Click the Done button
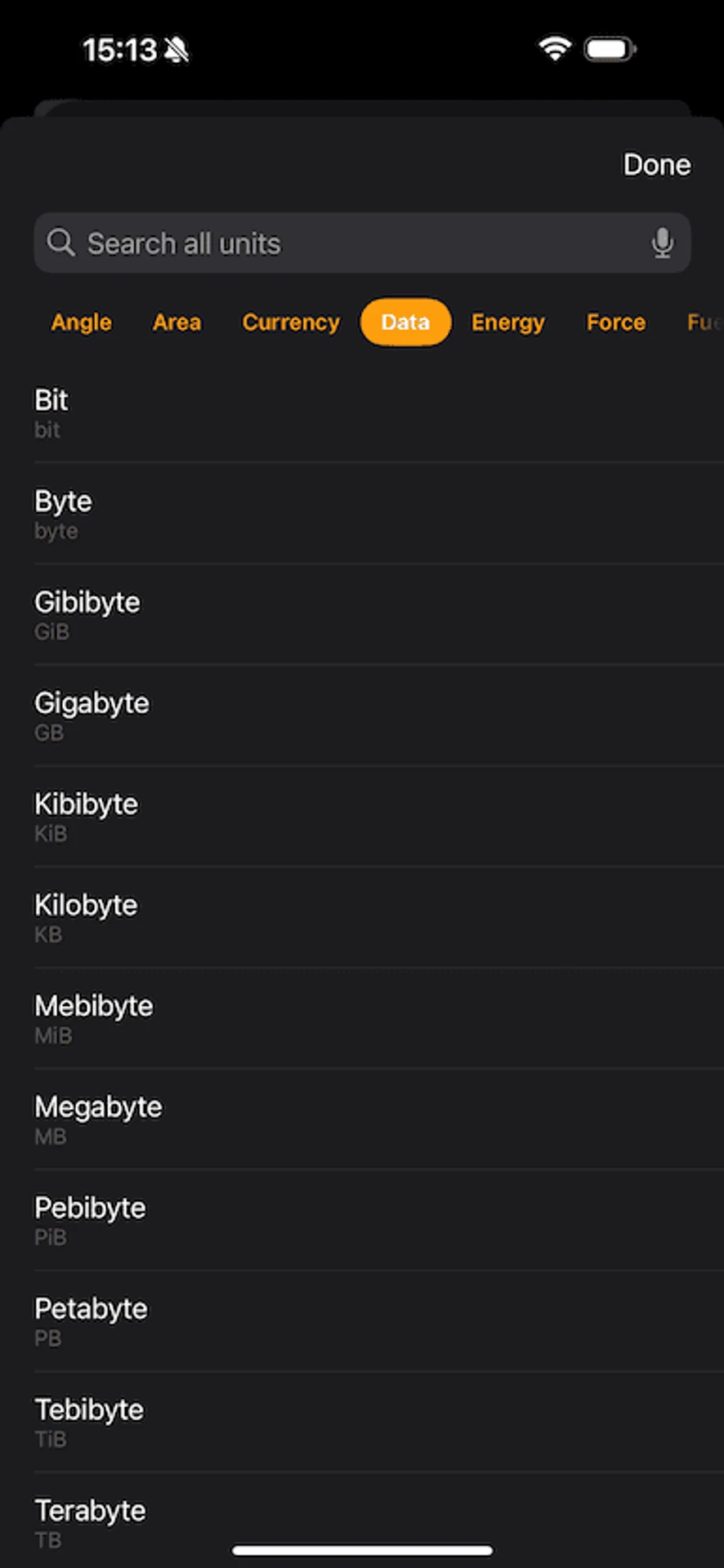 pyautogui.click(x=657, y=165)
